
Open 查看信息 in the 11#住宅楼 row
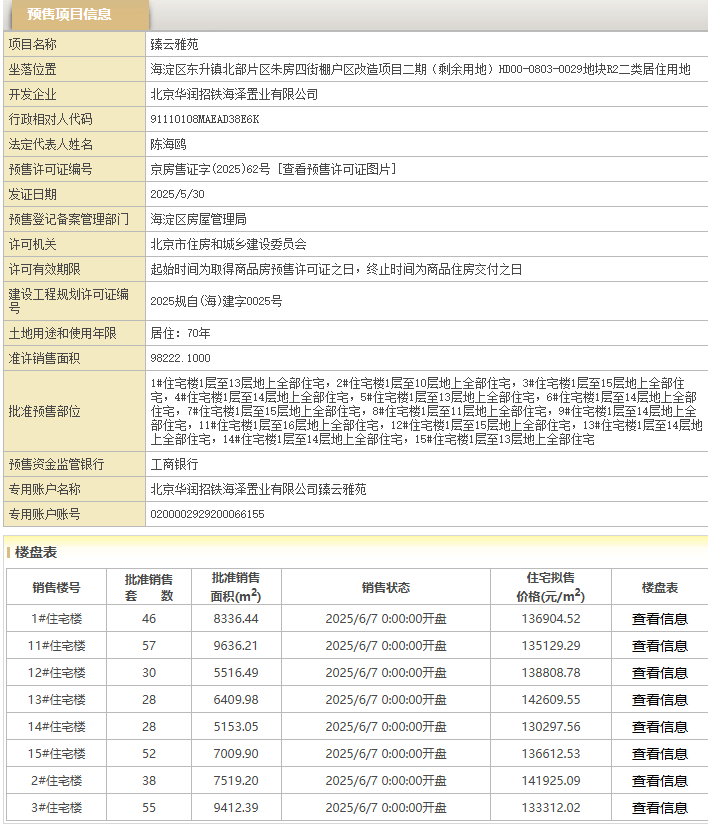[659, 646]
